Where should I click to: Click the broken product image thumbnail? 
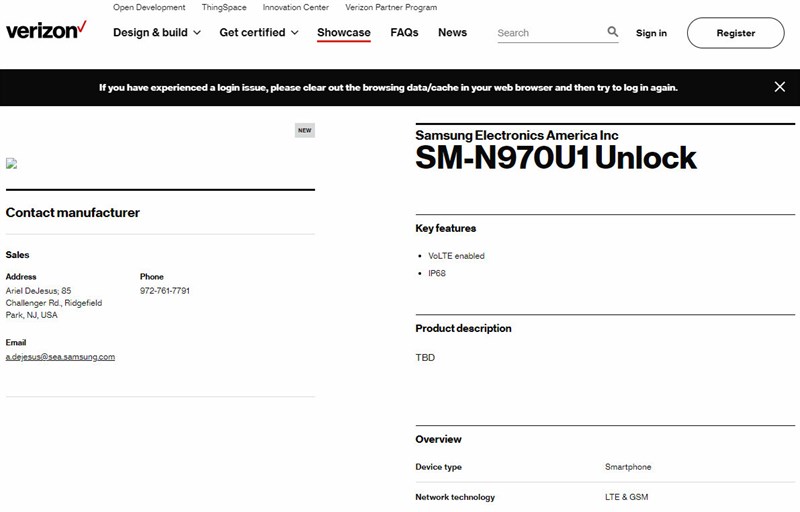click(11, 163)
